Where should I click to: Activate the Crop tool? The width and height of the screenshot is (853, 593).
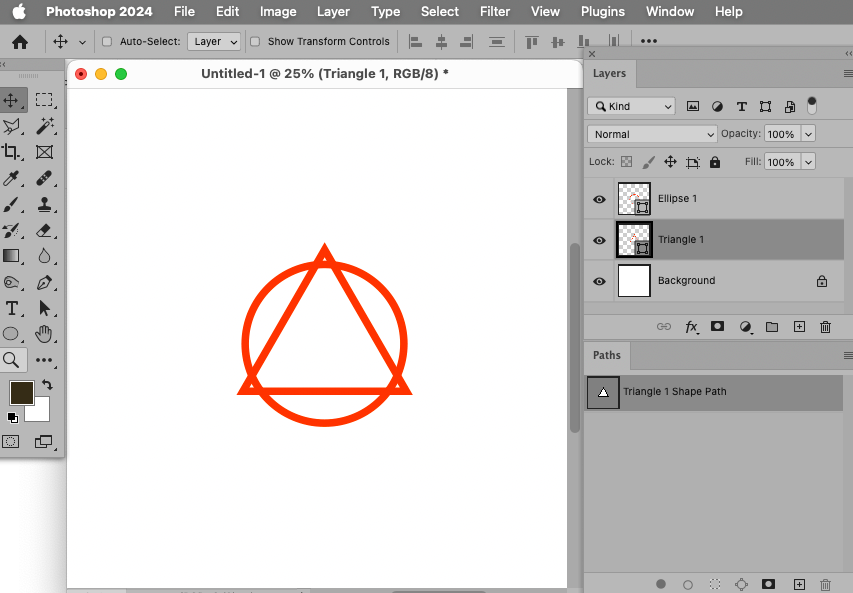[14, 152]
